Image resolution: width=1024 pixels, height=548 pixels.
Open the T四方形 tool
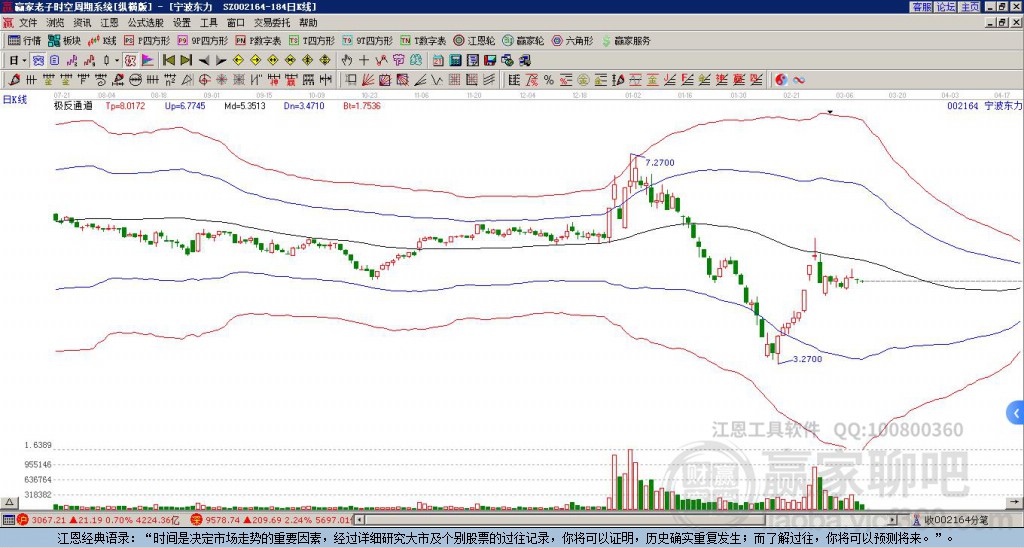pyautogui.click(x=312, y=40)
